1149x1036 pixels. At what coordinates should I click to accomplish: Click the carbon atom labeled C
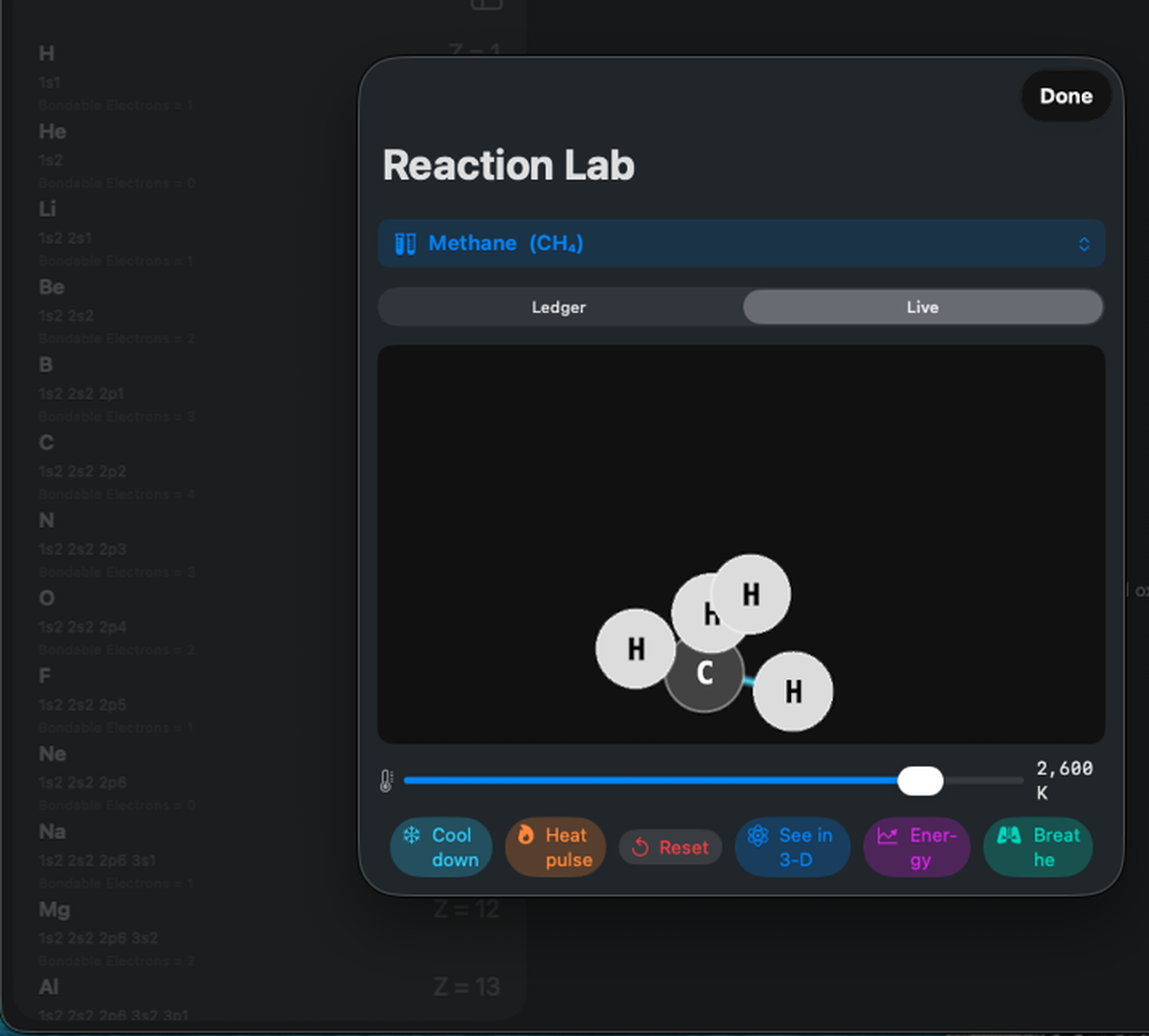coord(705,673)
